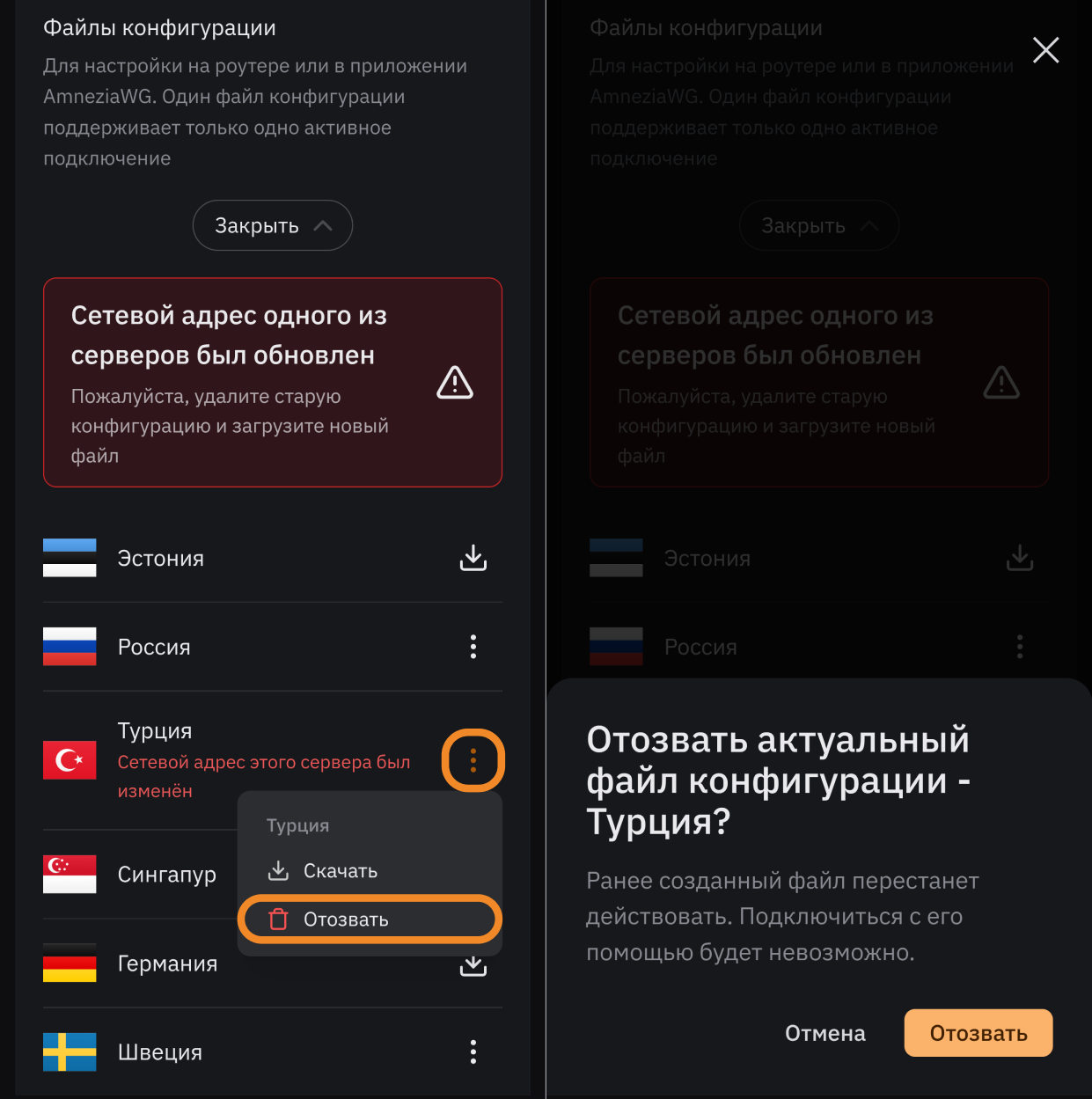Open the three-dot menu for Russia
The height and width of the screenshot is (1099, 1092).
pos(473,647)
